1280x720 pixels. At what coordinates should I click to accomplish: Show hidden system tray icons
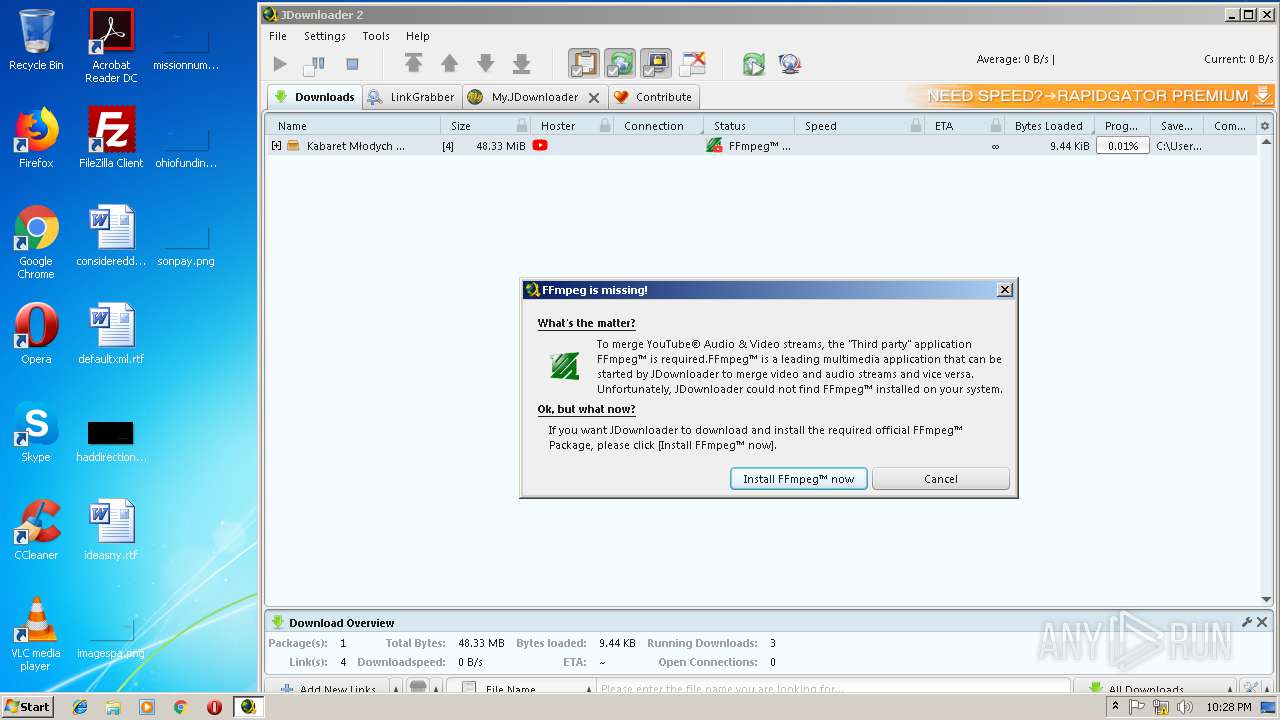[x=1115, y=707]
